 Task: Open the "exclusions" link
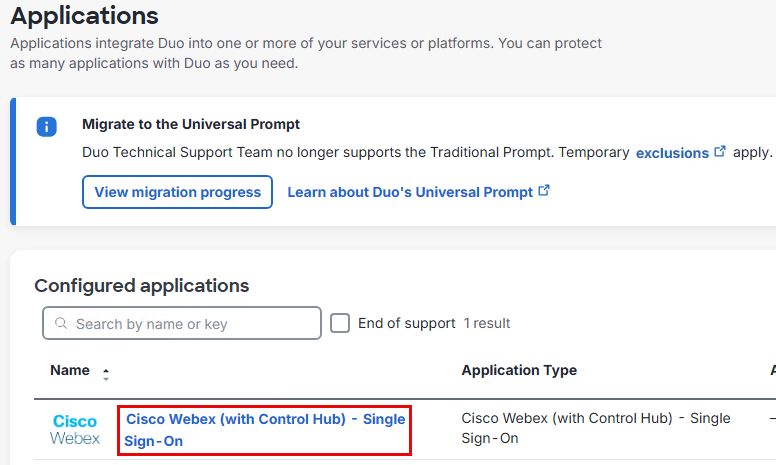pos(672,153)
